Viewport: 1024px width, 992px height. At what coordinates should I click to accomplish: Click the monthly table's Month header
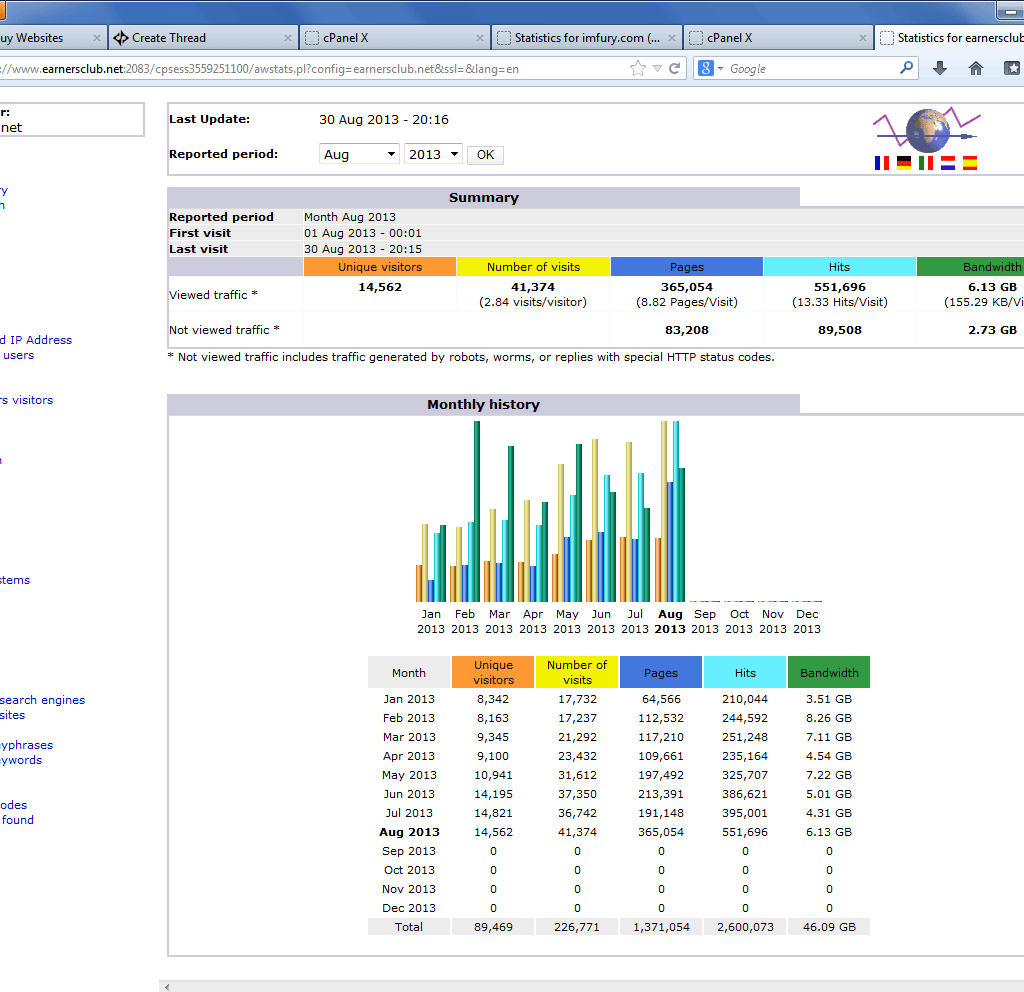(409, 672)
